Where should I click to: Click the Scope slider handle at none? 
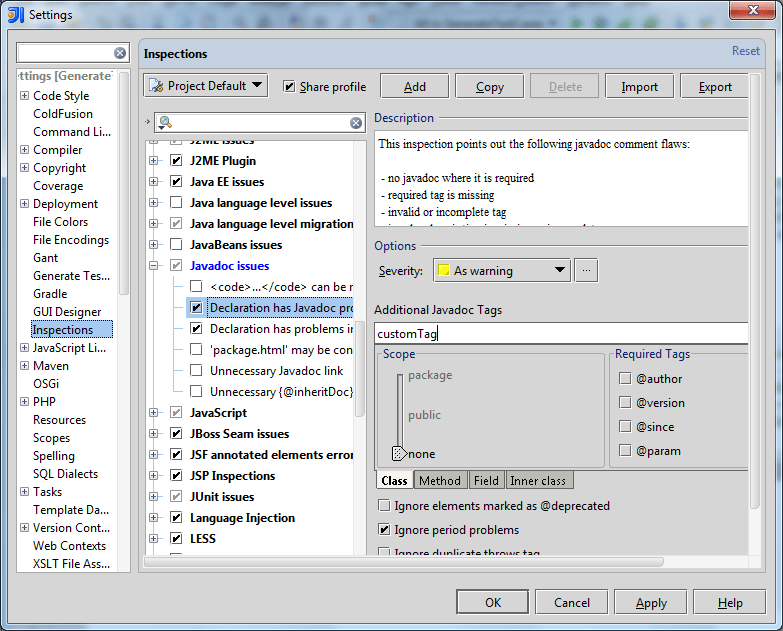[398, 453]
